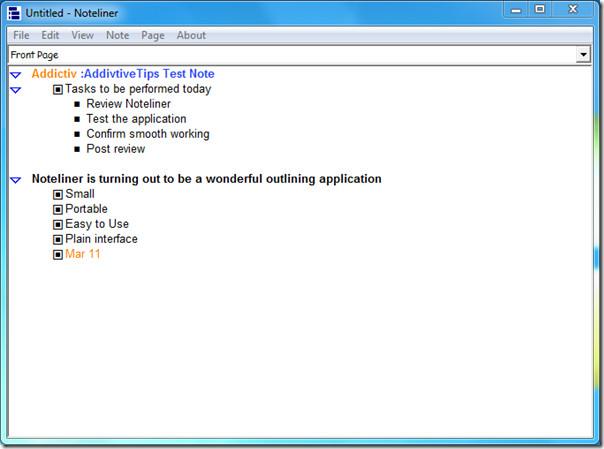Click the bullet next to Post review

[77, 149]
